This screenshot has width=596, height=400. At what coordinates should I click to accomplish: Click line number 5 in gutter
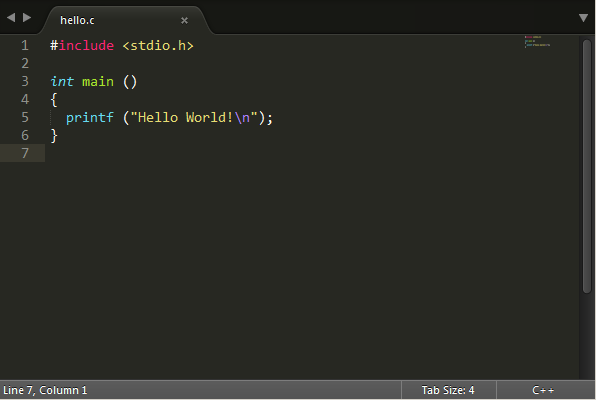coord(25,117)
